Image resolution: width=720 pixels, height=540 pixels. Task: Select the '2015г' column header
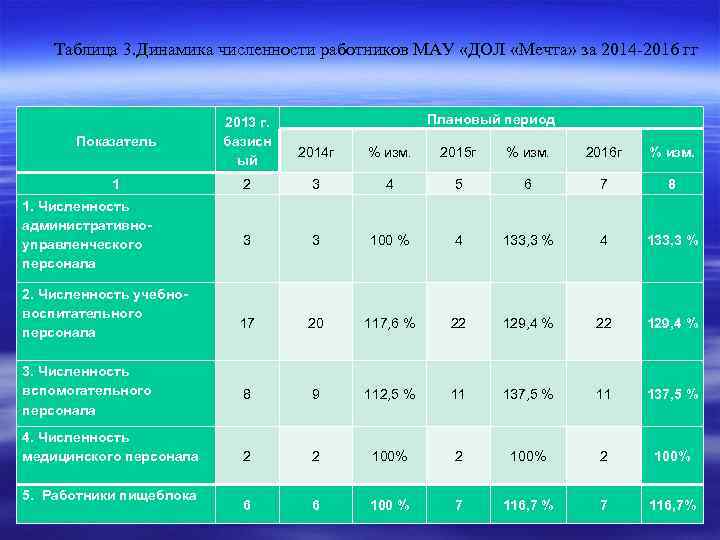point(458,152)
